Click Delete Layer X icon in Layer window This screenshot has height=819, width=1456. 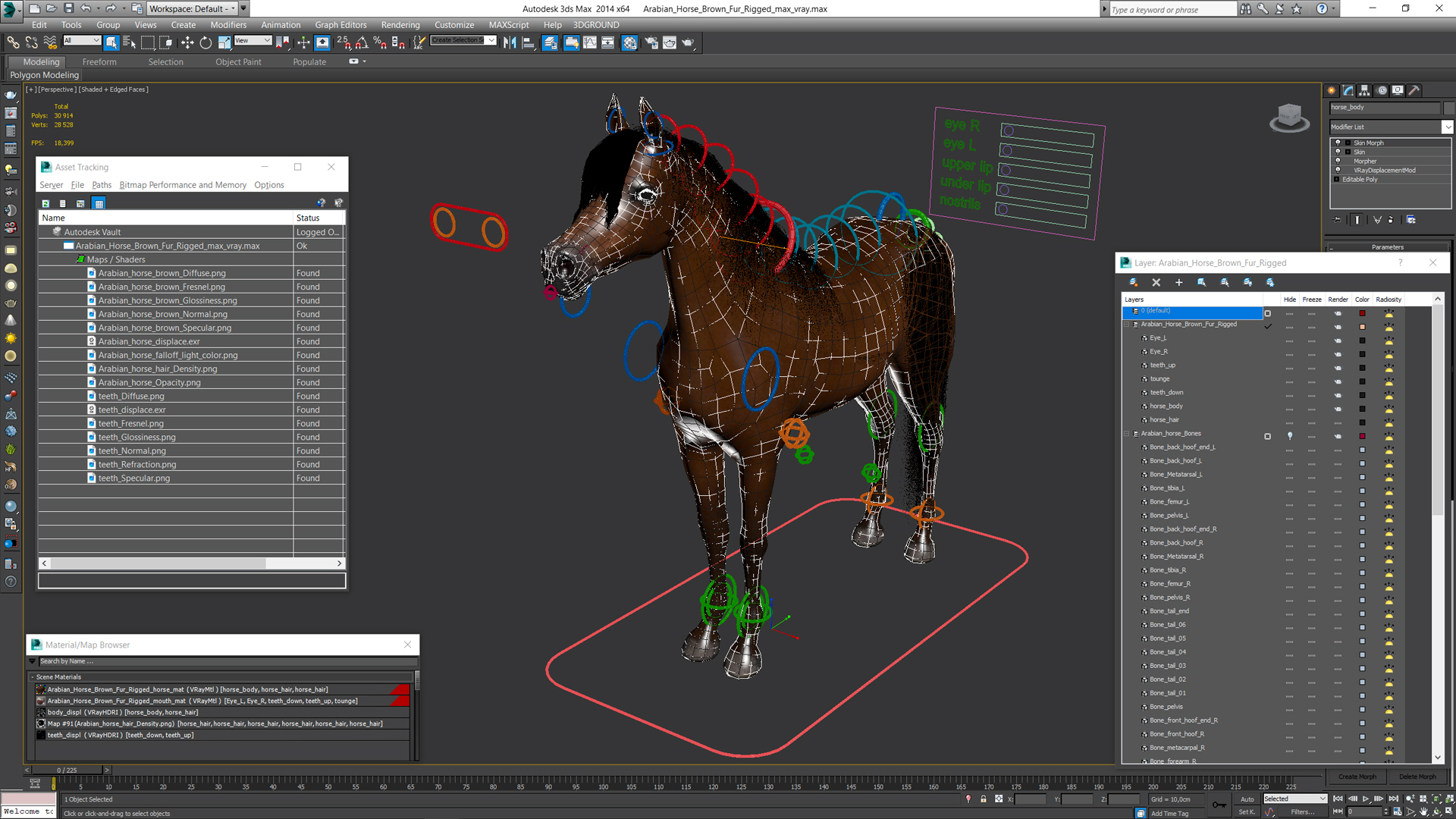point(1156,282)
